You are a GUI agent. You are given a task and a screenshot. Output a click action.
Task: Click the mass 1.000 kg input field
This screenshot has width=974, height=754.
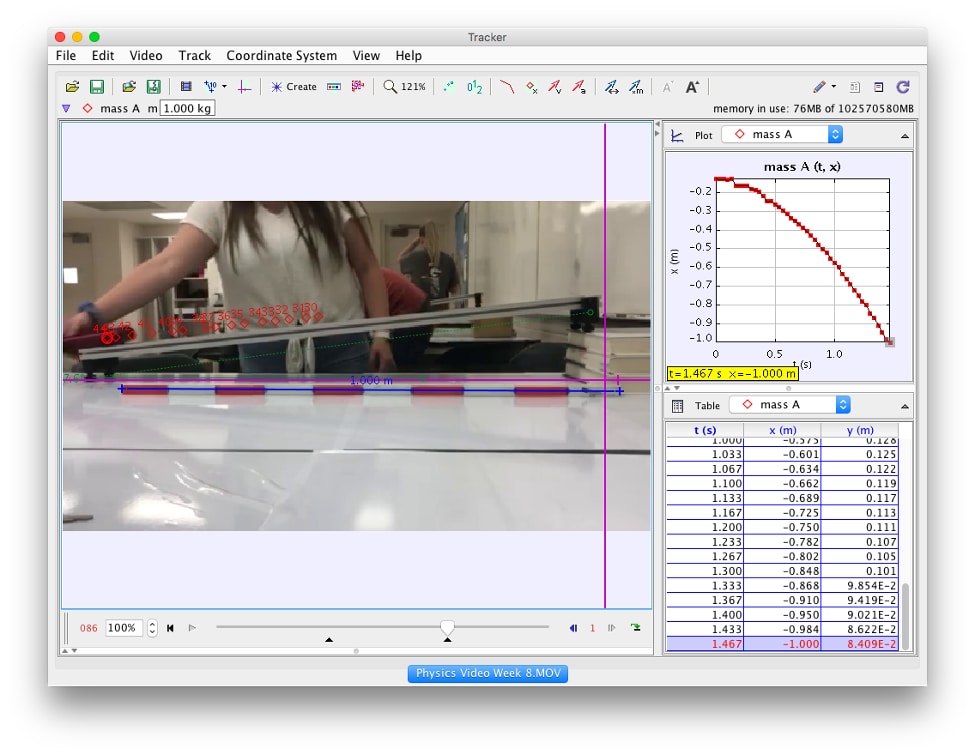point(188,108)
